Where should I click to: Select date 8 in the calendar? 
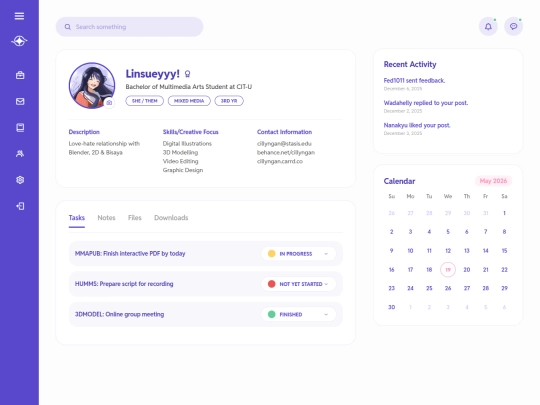pyautogui.click(x=504, y=232)
